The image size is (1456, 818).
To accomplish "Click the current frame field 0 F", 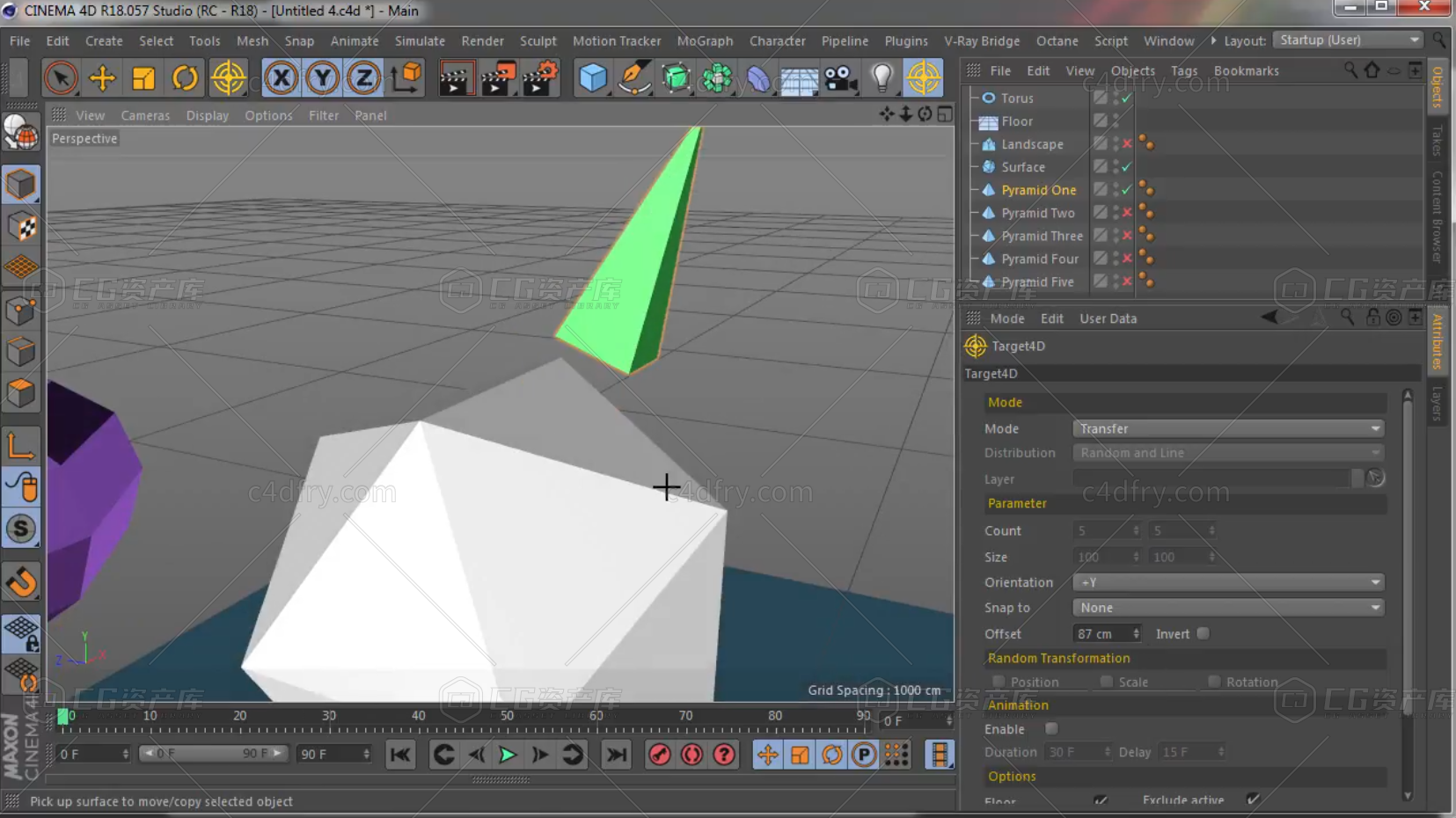I will click(93, 754).
